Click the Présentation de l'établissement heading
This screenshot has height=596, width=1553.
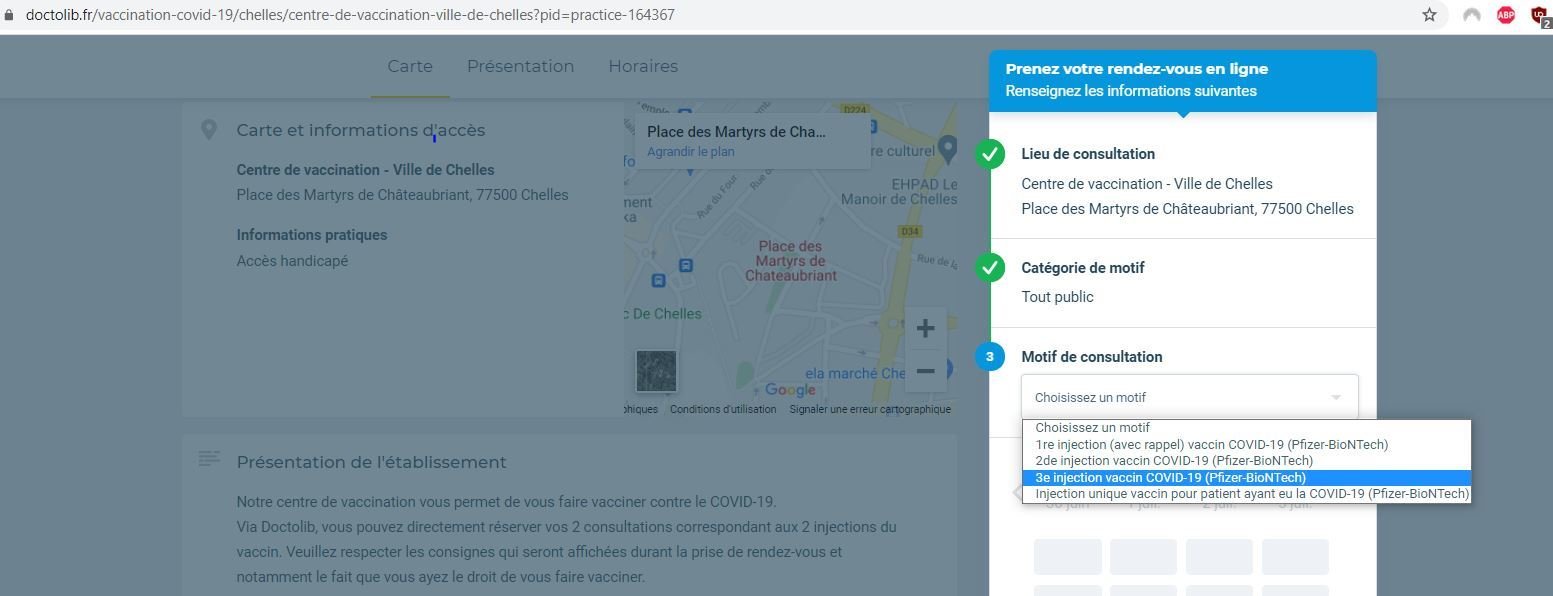point(371,462)
